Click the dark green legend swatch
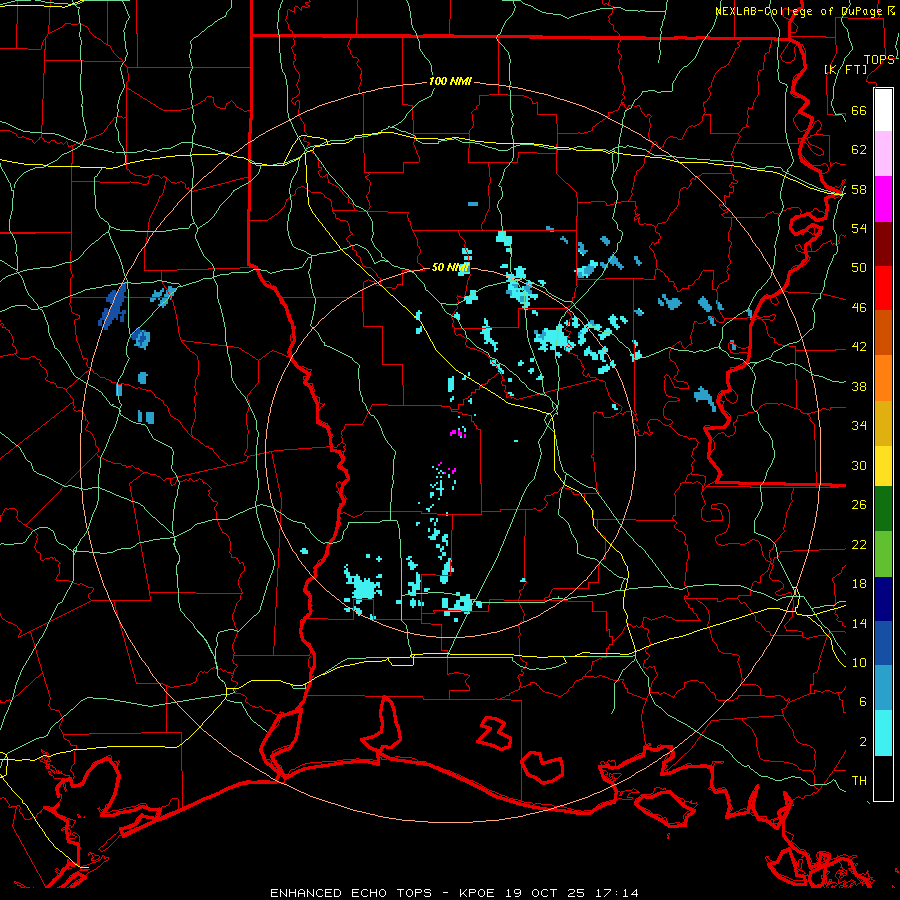 [883, 509]
